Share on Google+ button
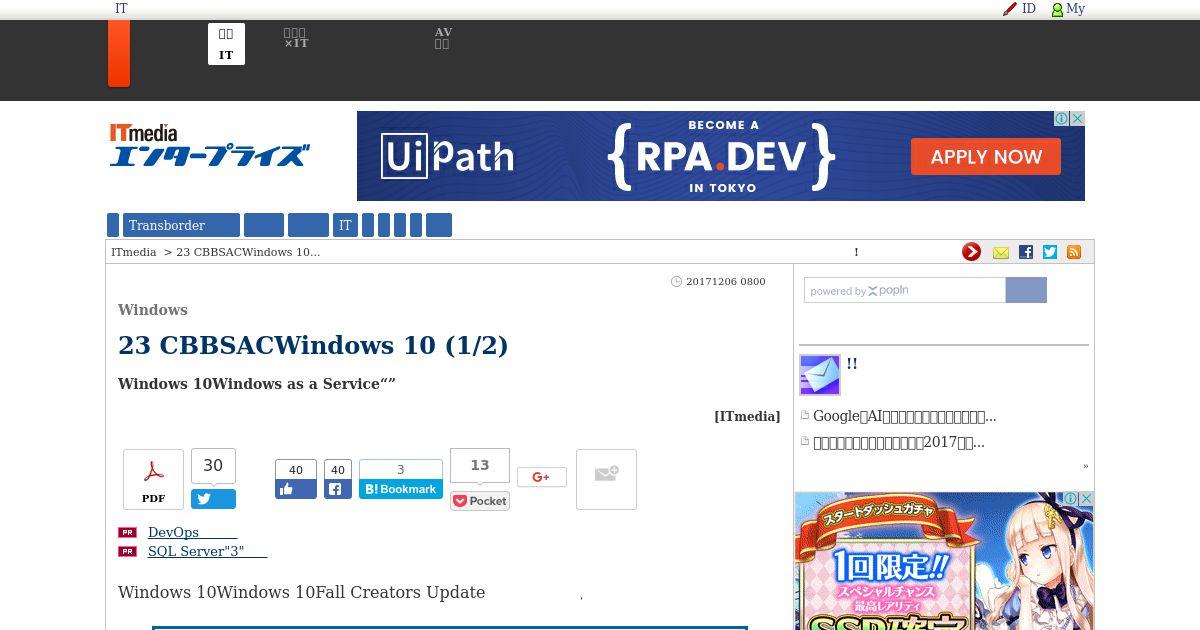 pos(542,477)
